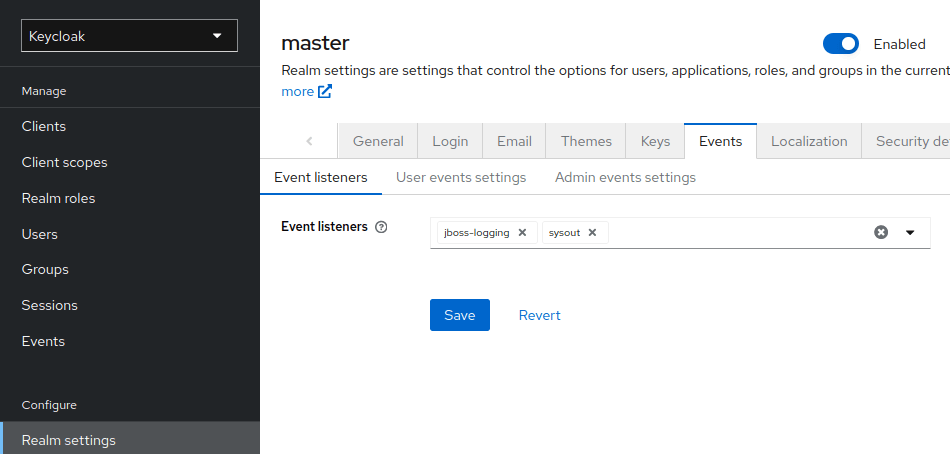Toggle the realm Enabled switch
The height and width of the screenshot is (454, 950).
coord(840,44)
